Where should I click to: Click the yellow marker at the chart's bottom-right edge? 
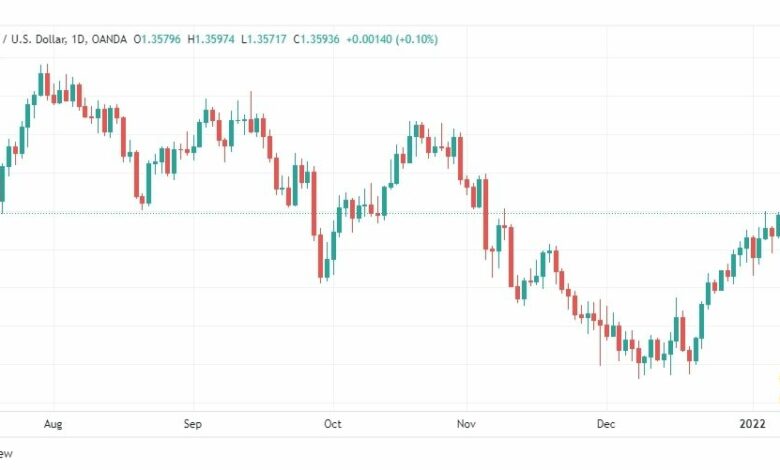(778, 388)
